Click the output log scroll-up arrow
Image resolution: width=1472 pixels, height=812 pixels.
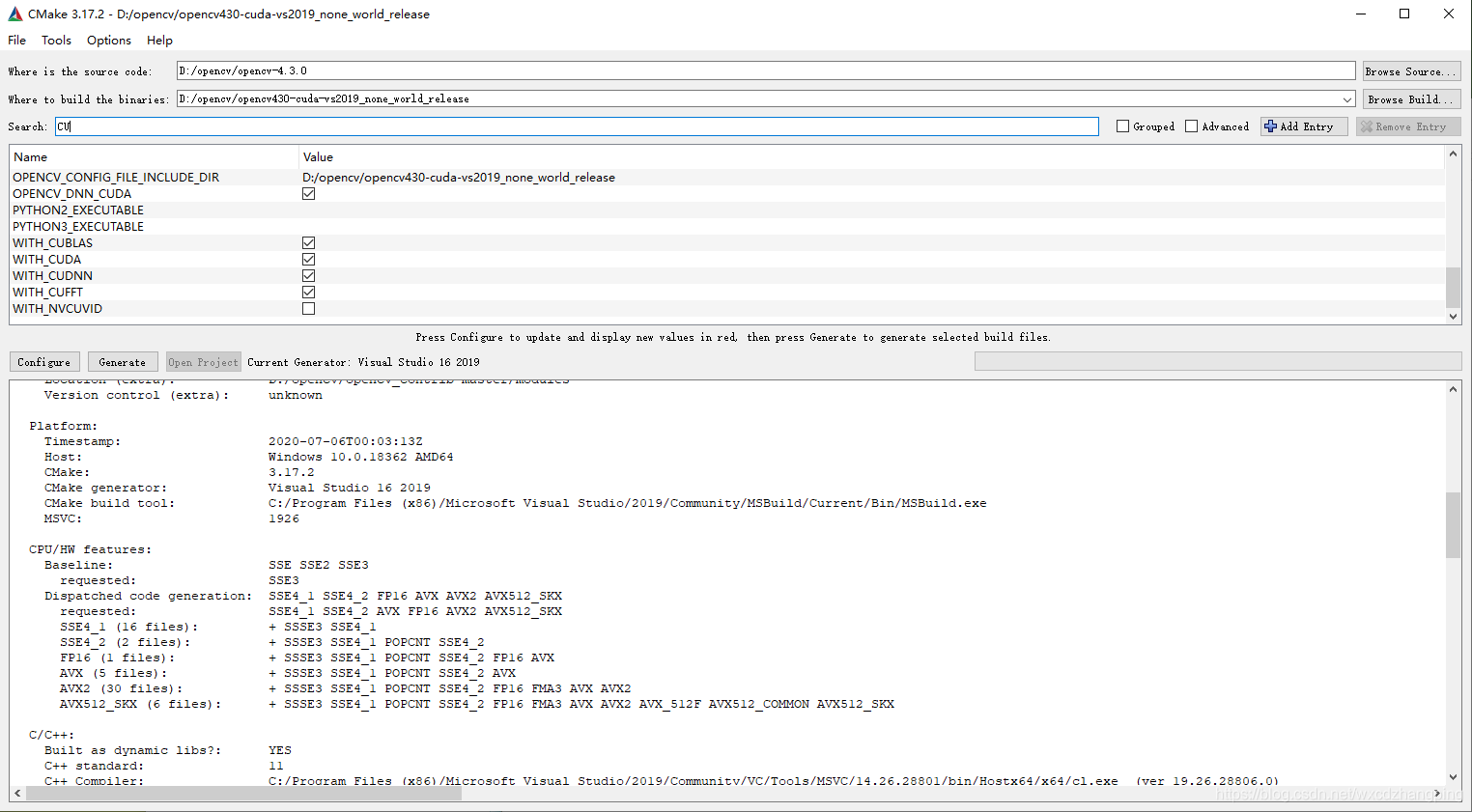[1453, 389]
